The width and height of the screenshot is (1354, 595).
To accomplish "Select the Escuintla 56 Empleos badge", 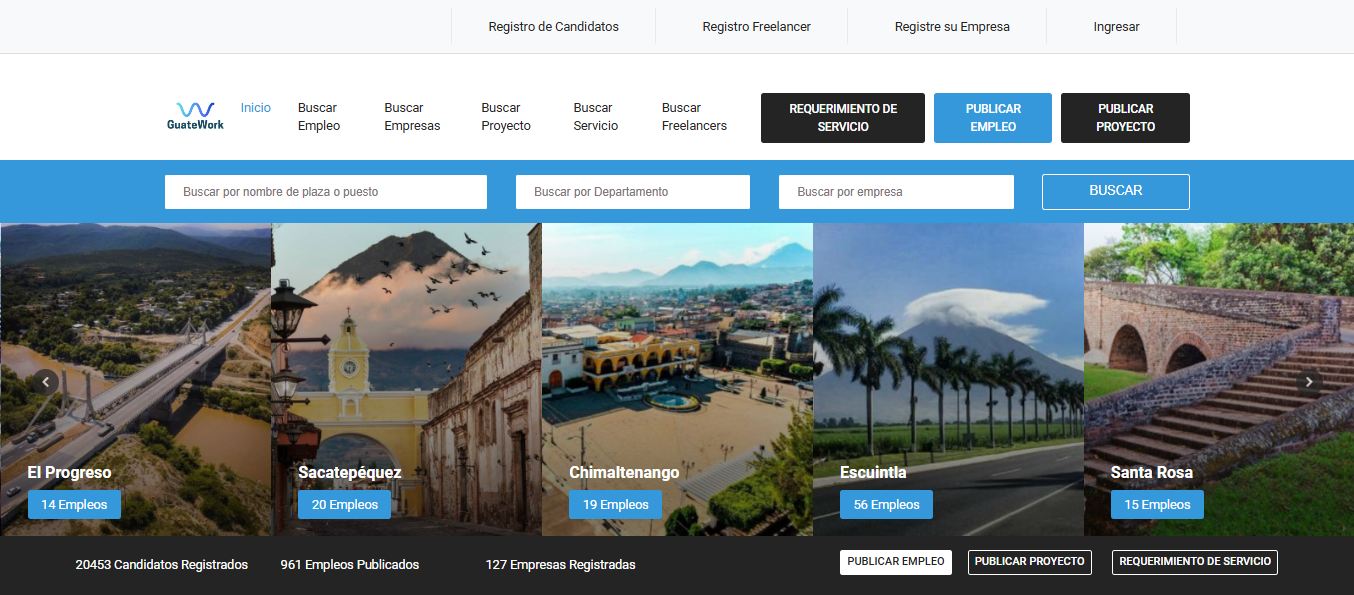I will [x=886, y=505].
